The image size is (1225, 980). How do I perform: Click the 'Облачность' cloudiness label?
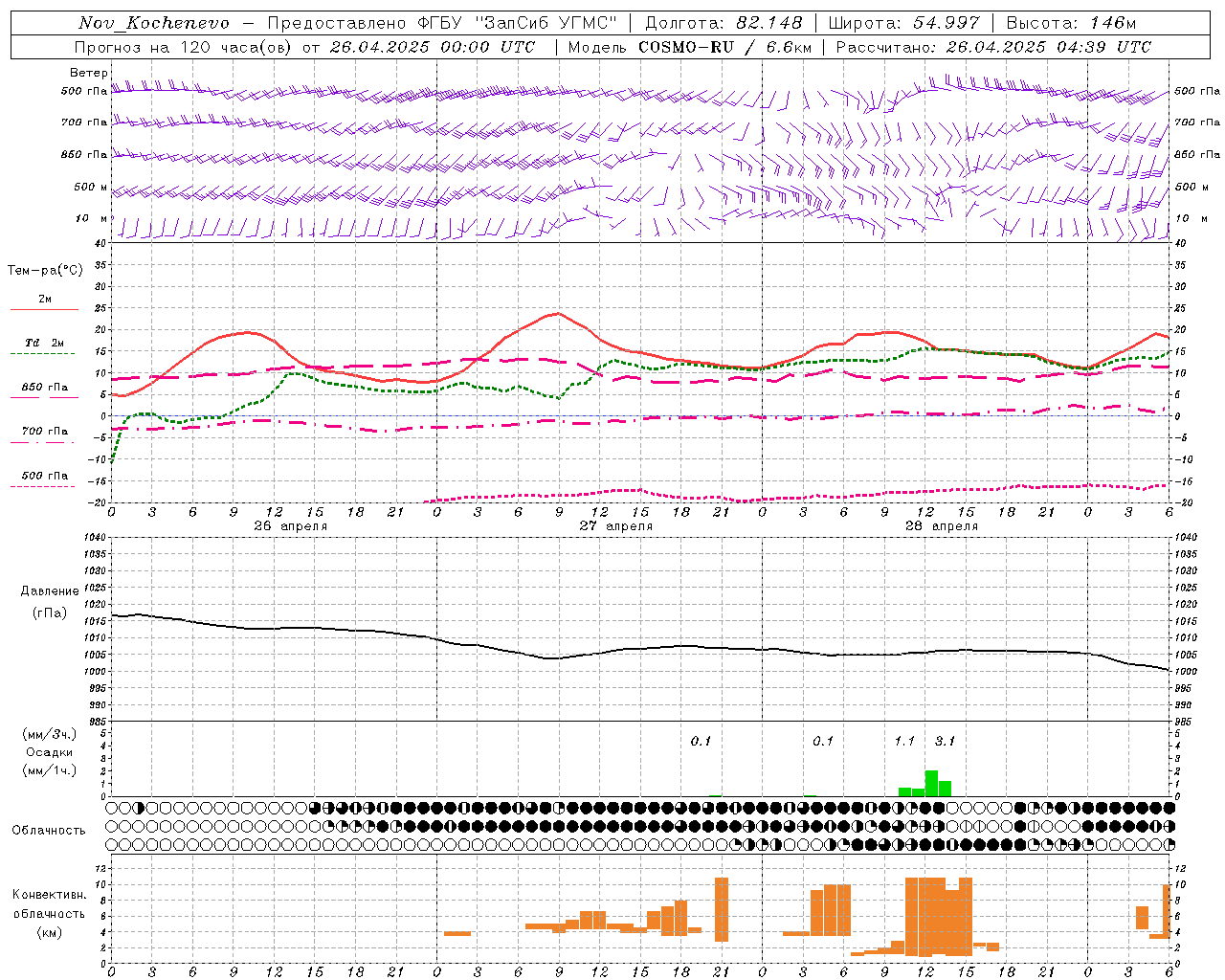(49, 831)
